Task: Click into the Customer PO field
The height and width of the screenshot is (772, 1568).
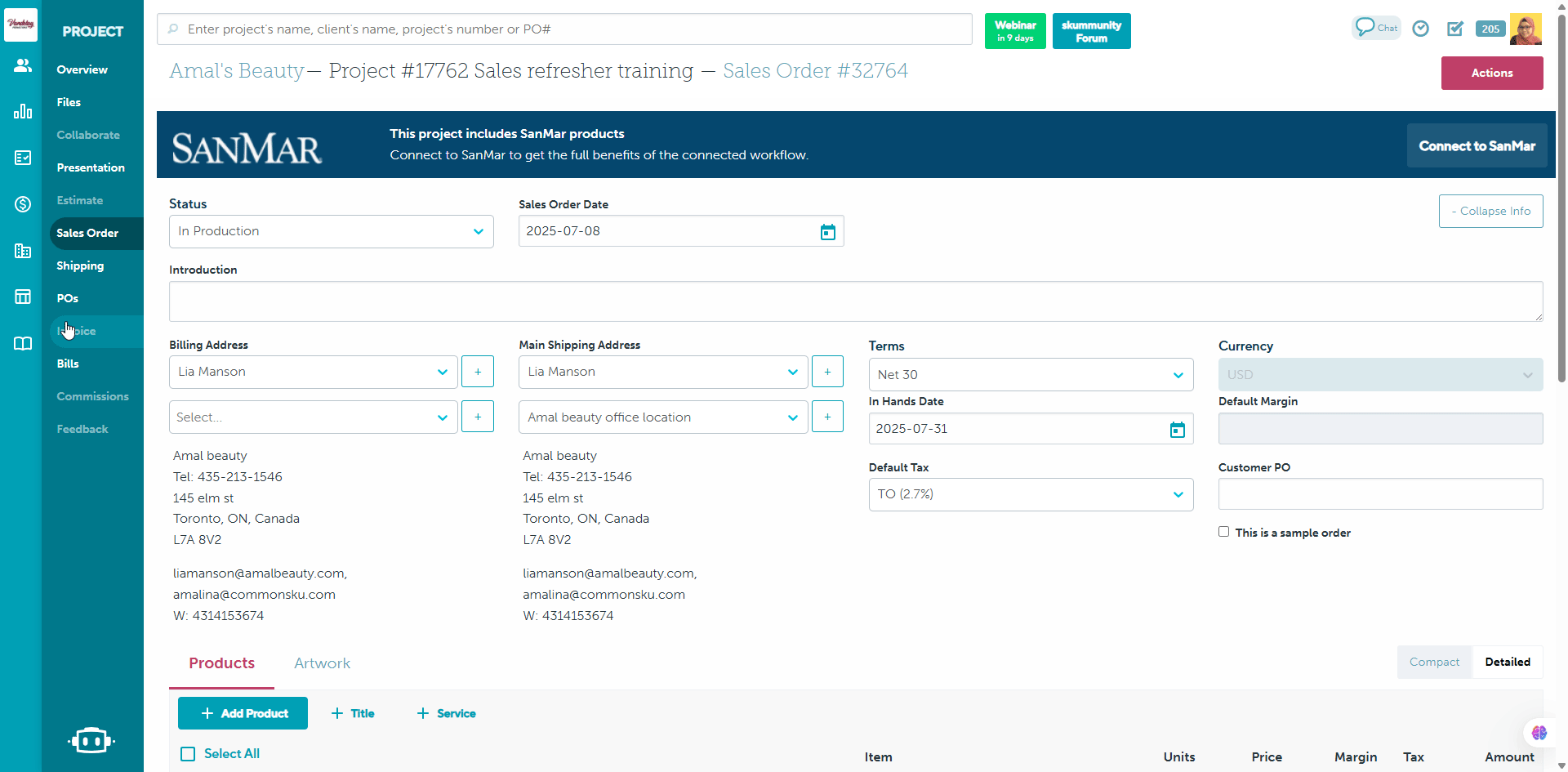Action: (x=1379, y=494)
